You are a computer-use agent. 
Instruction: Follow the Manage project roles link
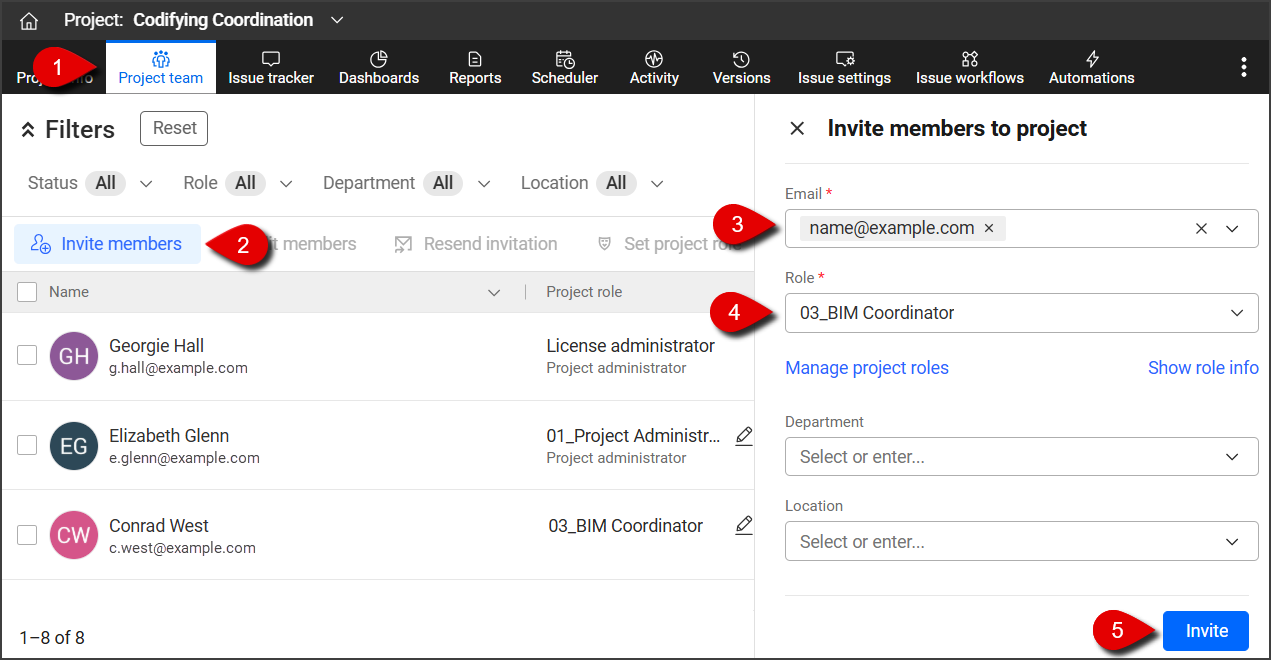click(x=866, y=368)
